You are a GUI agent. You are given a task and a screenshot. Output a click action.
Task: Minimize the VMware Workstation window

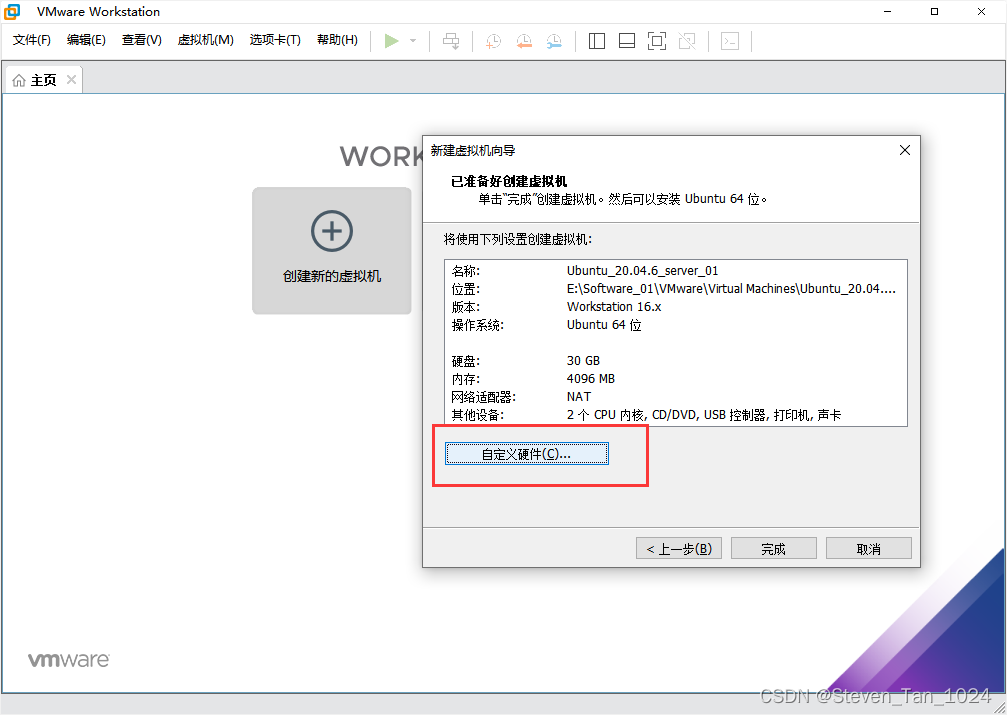pyautogui.click(x=888, y=12)
